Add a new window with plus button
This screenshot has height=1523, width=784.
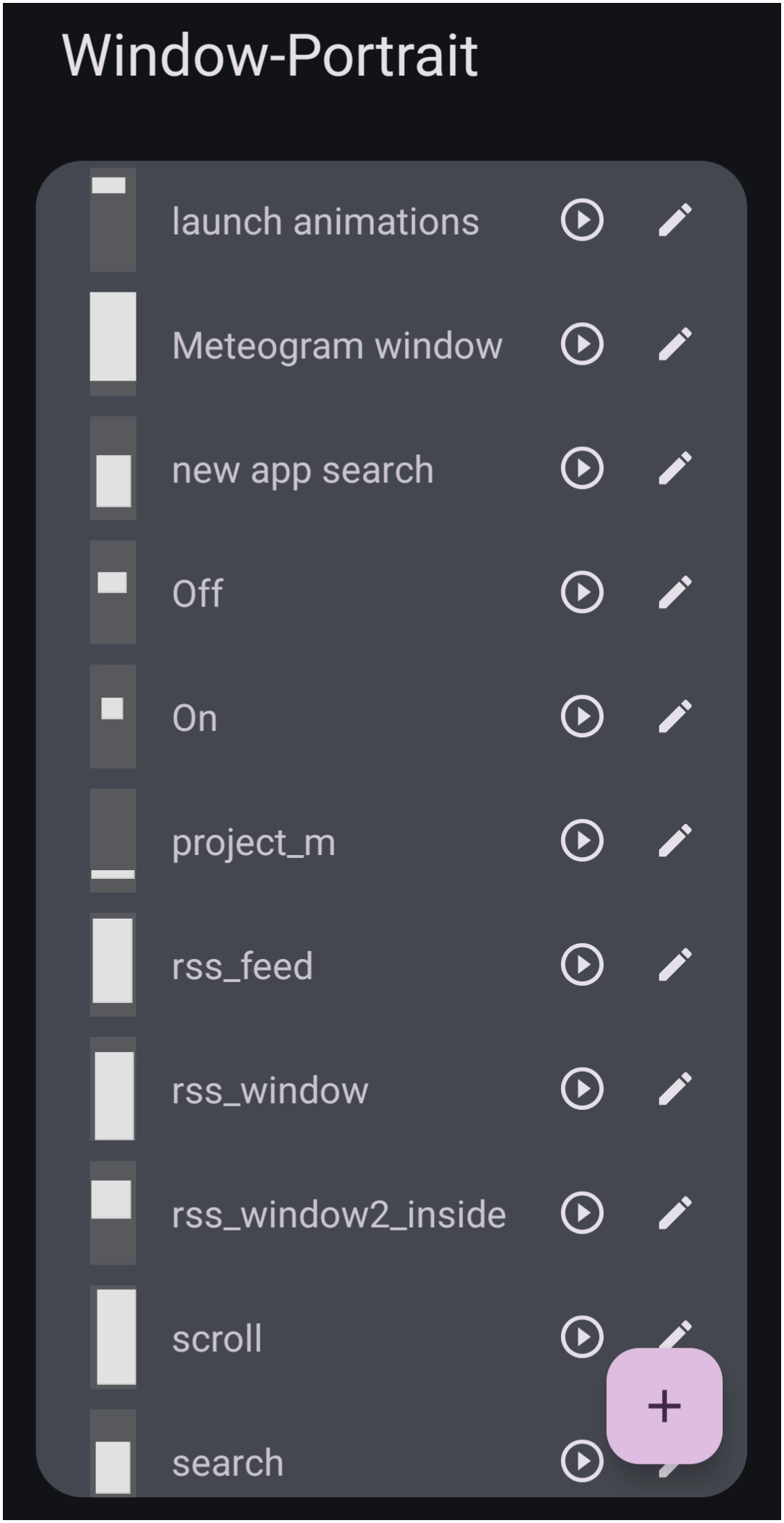[664, 1406]
